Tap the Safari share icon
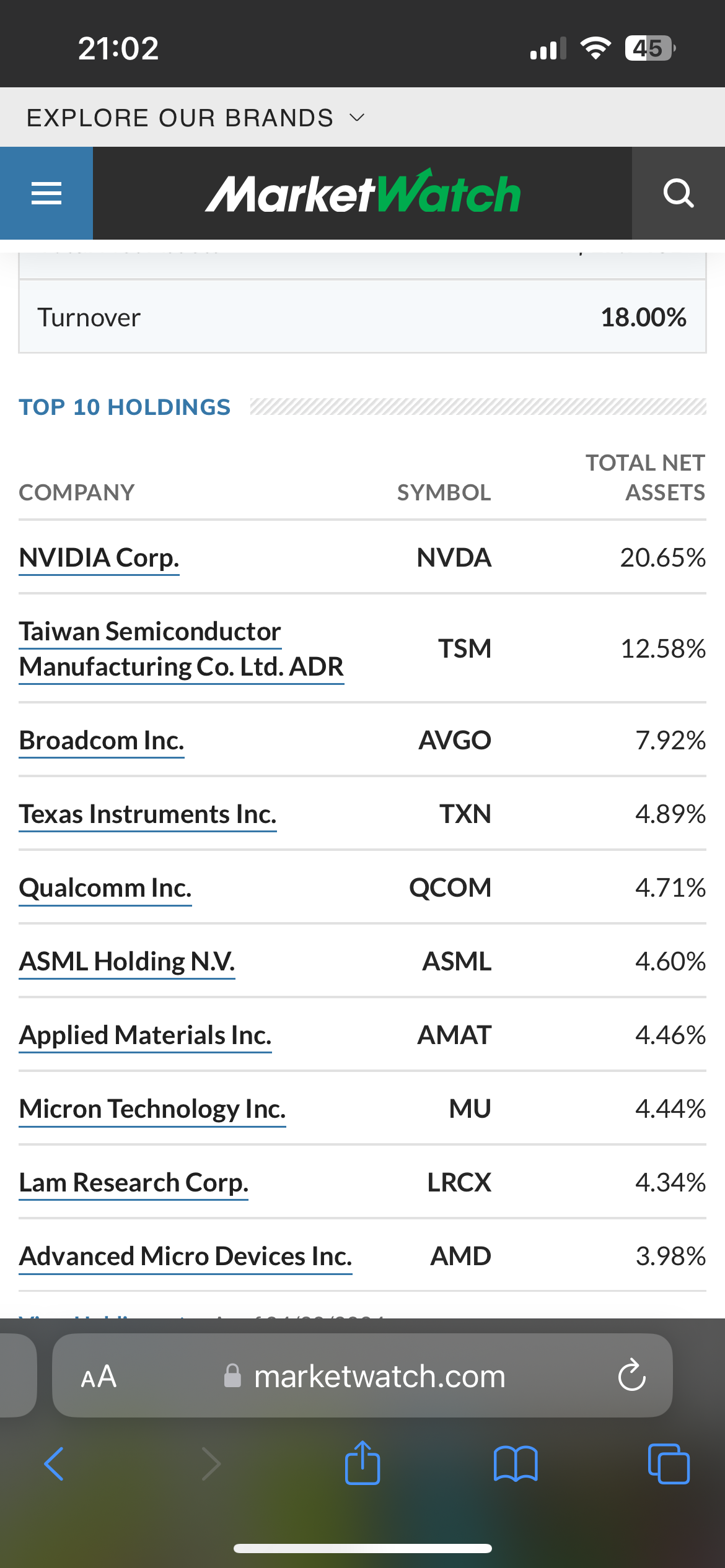 click(362, 1463)
